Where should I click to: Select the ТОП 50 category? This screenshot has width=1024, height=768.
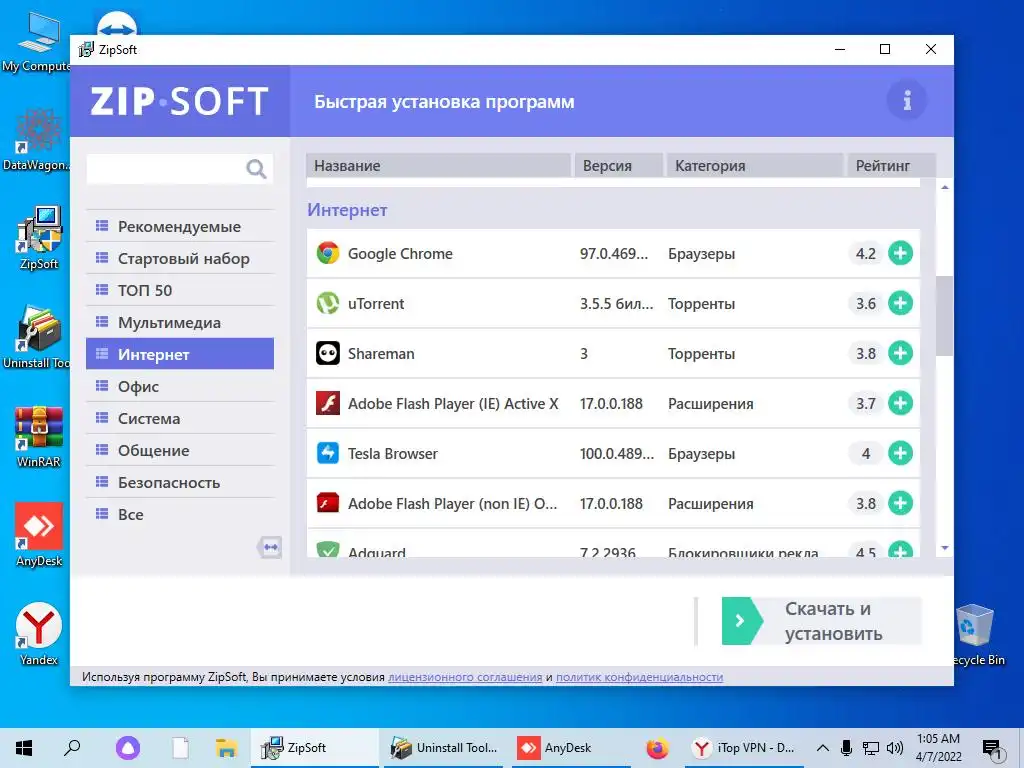pos(180,291)
